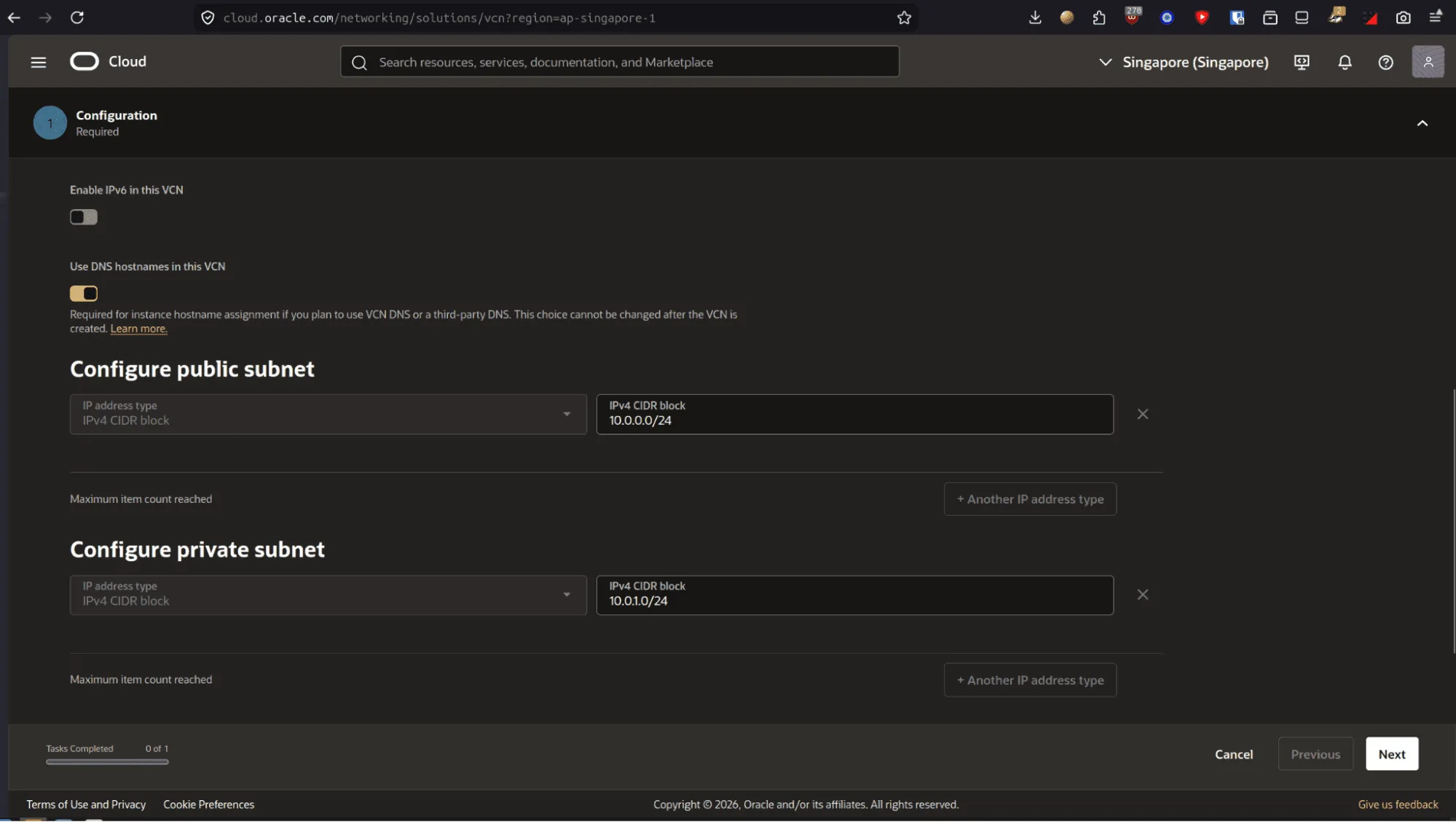Viewport: 1456px width, 822px height.
Task: Open private subnet IP address type dropdown
Action: pos(328,595)
